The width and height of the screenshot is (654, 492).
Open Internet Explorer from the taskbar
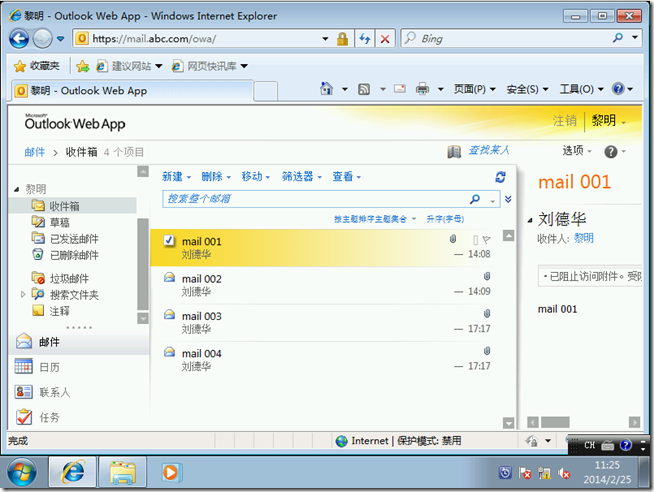tap(73, 472)
